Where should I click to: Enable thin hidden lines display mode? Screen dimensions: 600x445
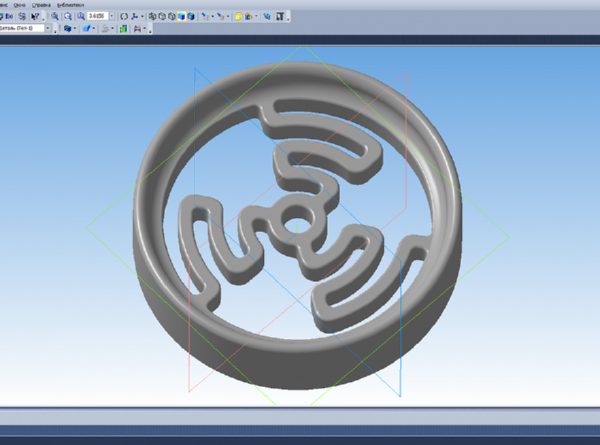pos(171,16)
